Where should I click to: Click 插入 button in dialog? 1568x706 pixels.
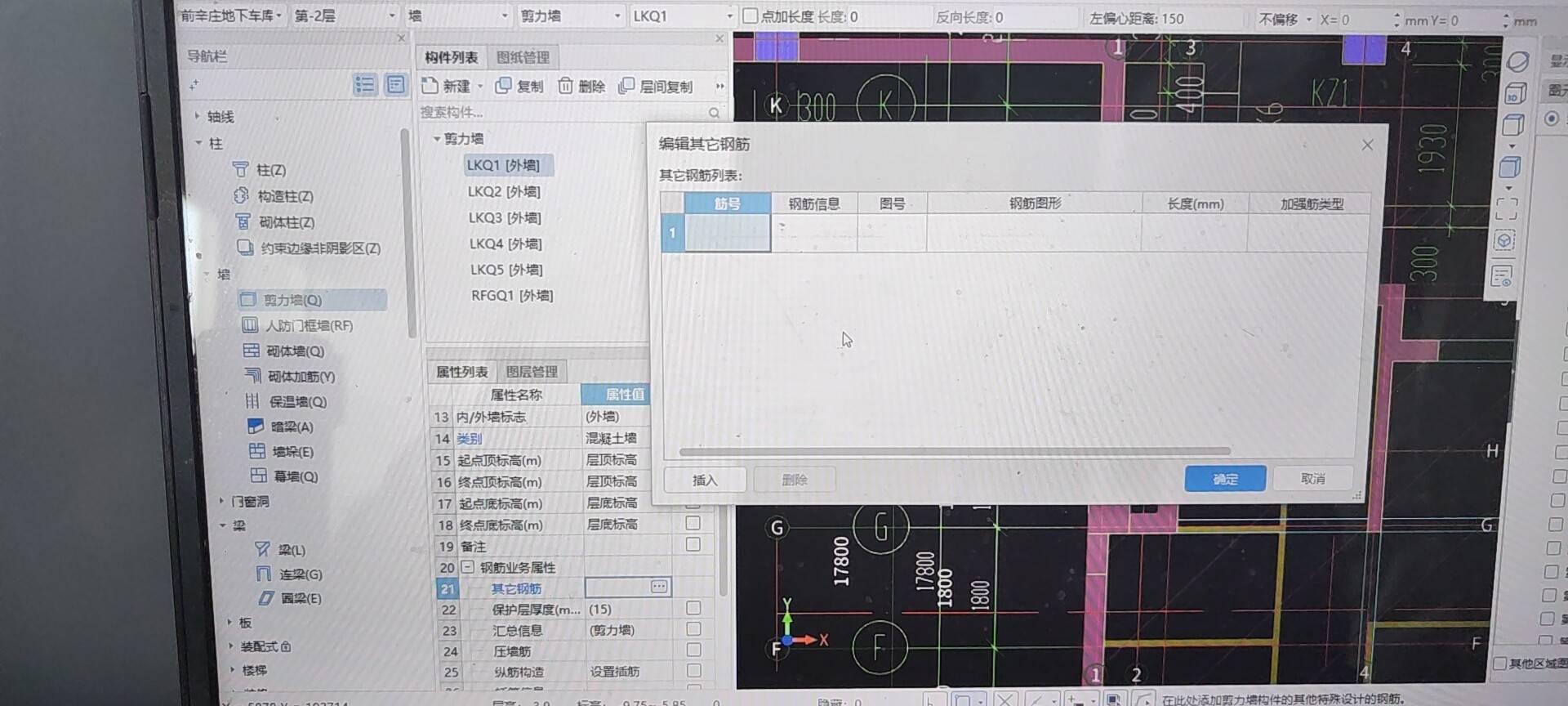(x=705, y=480)
